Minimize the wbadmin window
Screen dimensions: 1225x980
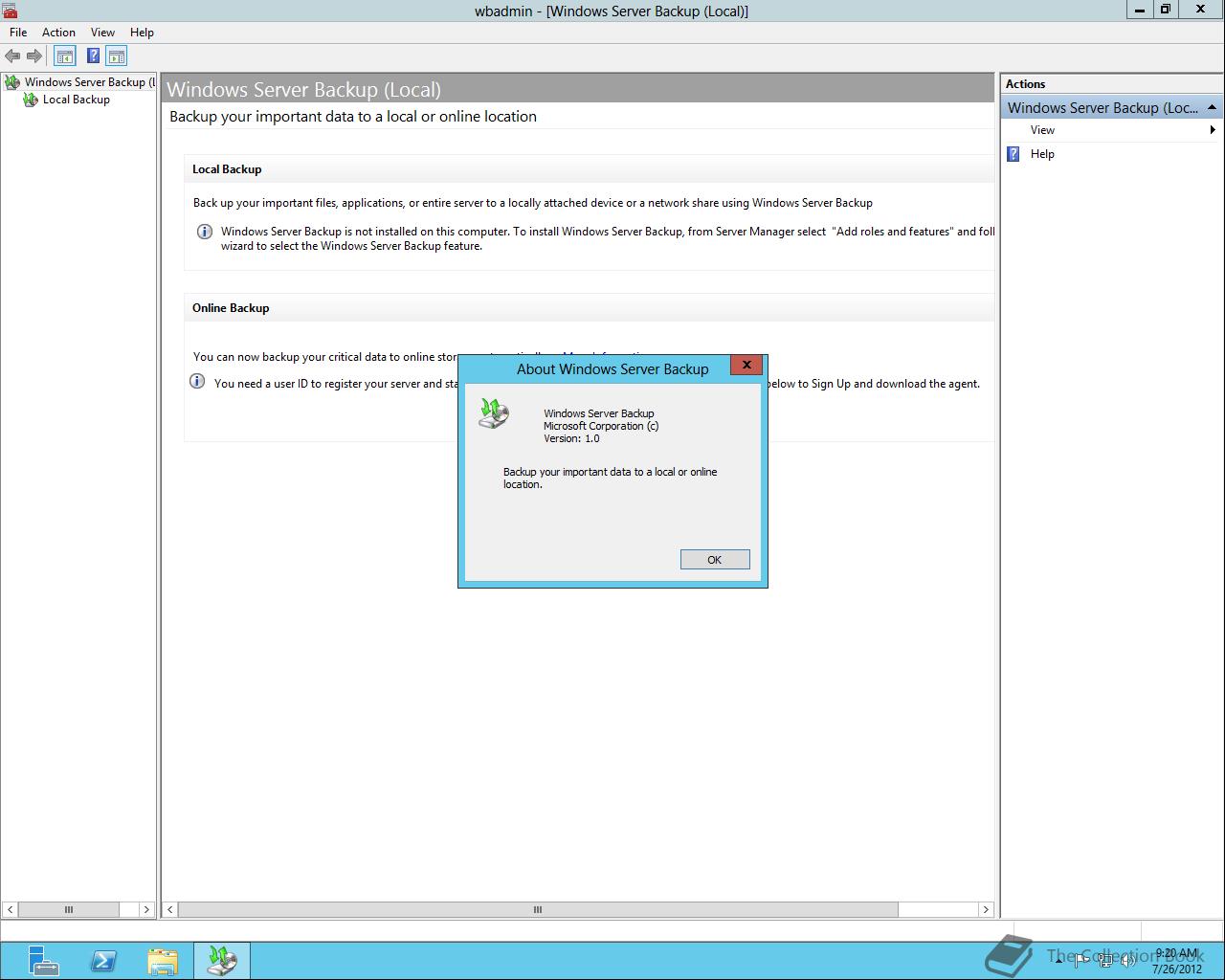point(1140,10)
